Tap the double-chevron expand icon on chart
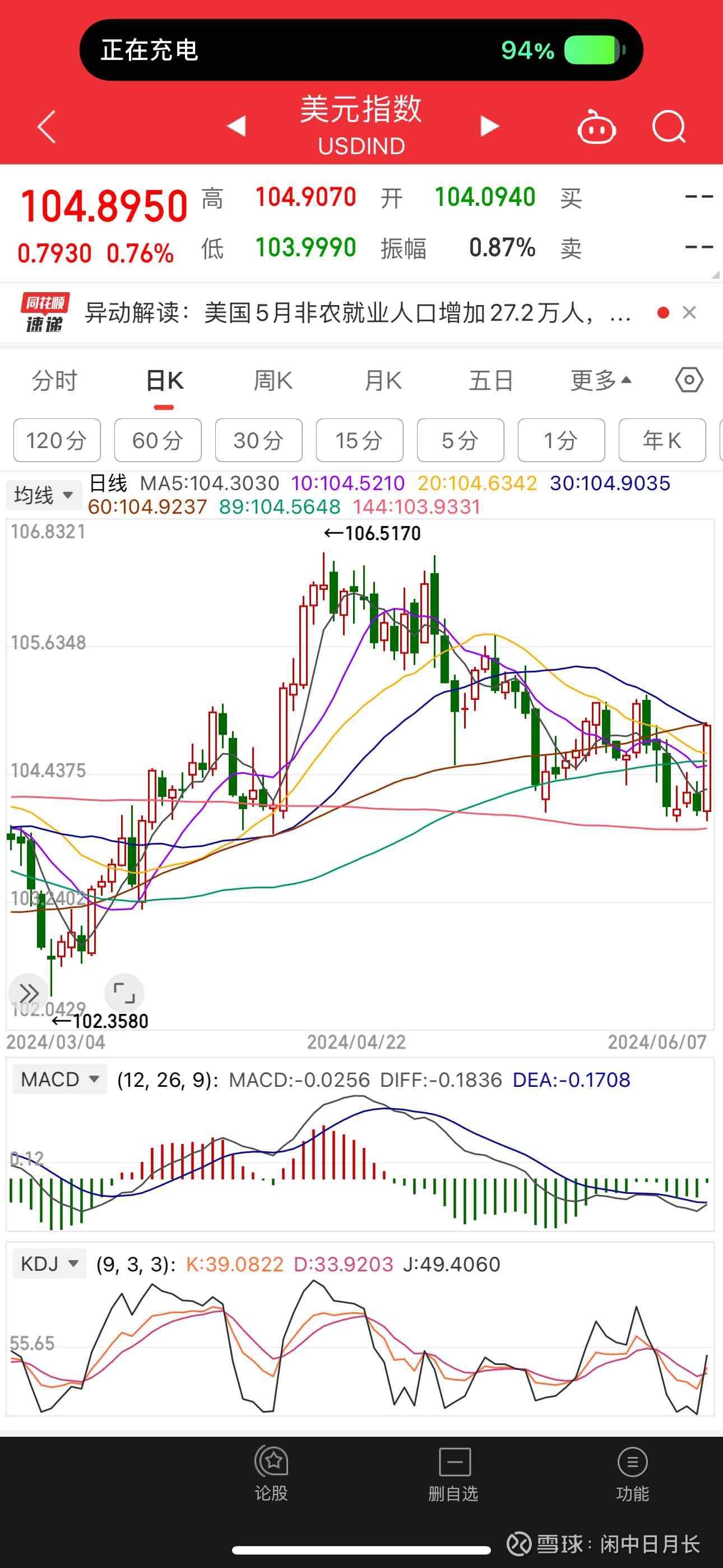Screen dimensions: 723x1568 [28, 993]
